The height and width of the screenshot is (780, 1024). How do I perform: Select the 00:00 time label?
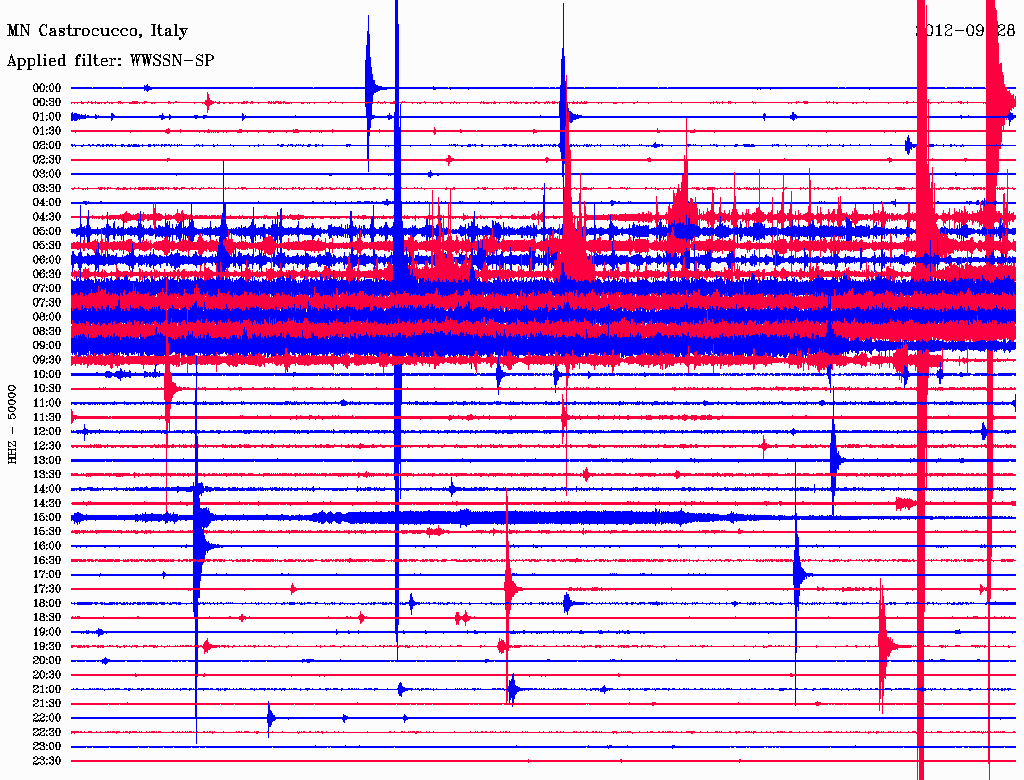click(x=47, y=88)
